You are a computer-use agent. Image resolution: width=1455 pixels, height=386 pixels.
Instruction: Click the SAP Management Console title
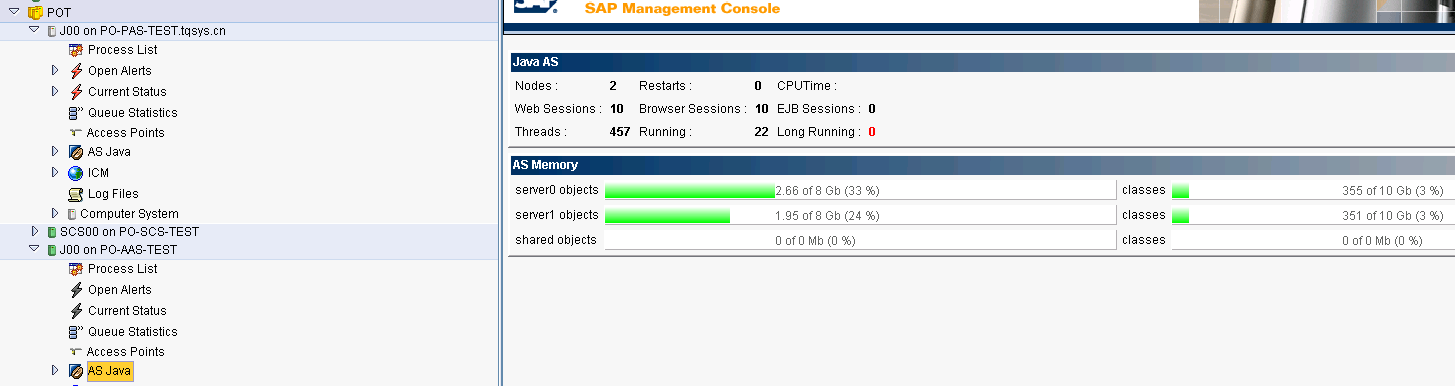pyautogui.click(x=682, y=9)
